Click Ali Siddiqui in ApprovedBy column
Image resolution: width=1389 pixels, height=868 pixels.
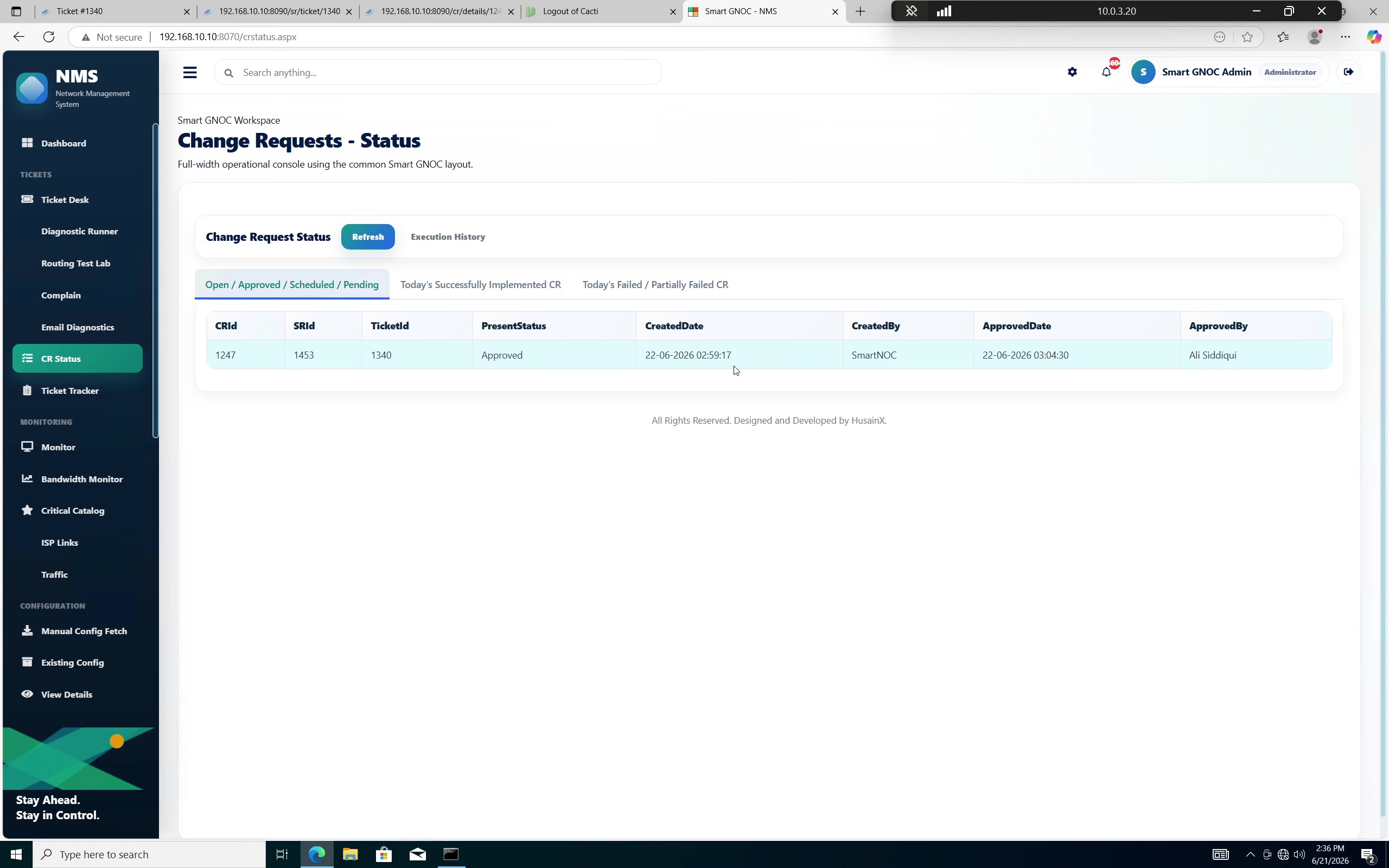(x=1213, y=355)
